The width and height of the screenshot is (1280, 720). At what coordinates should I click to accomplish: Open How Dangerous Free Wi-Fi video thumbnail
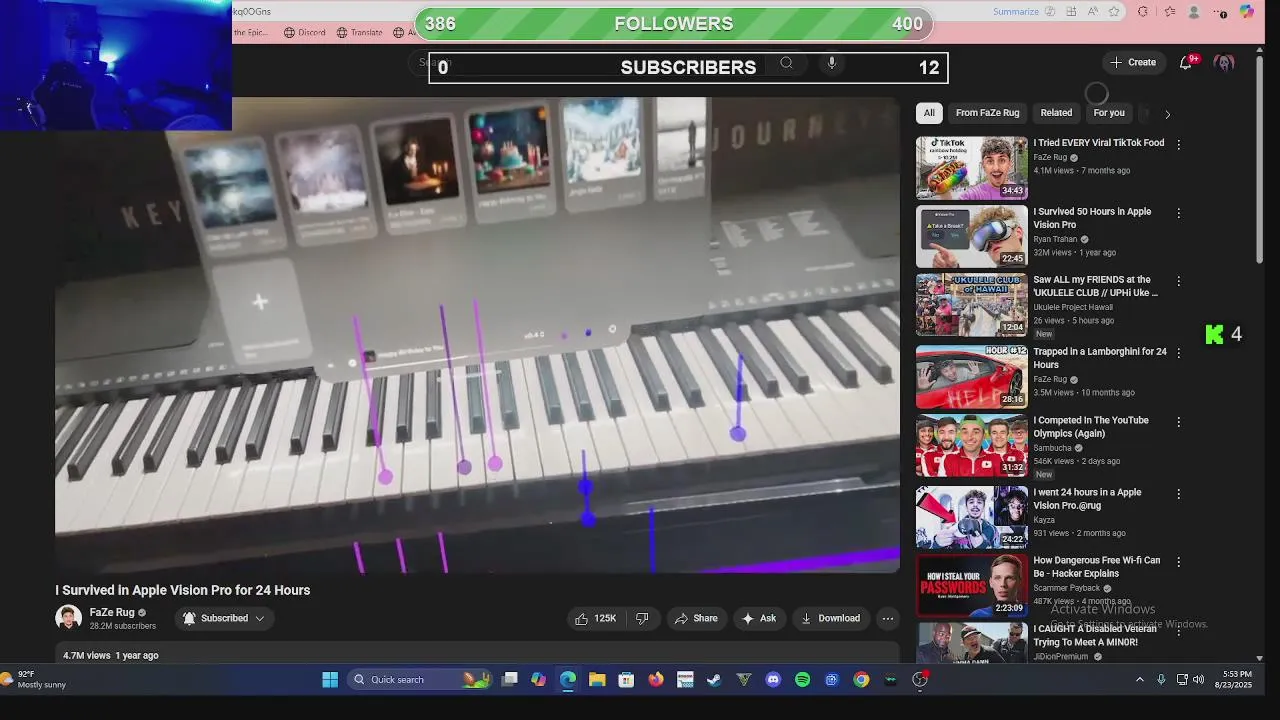(x=972, y=585)
